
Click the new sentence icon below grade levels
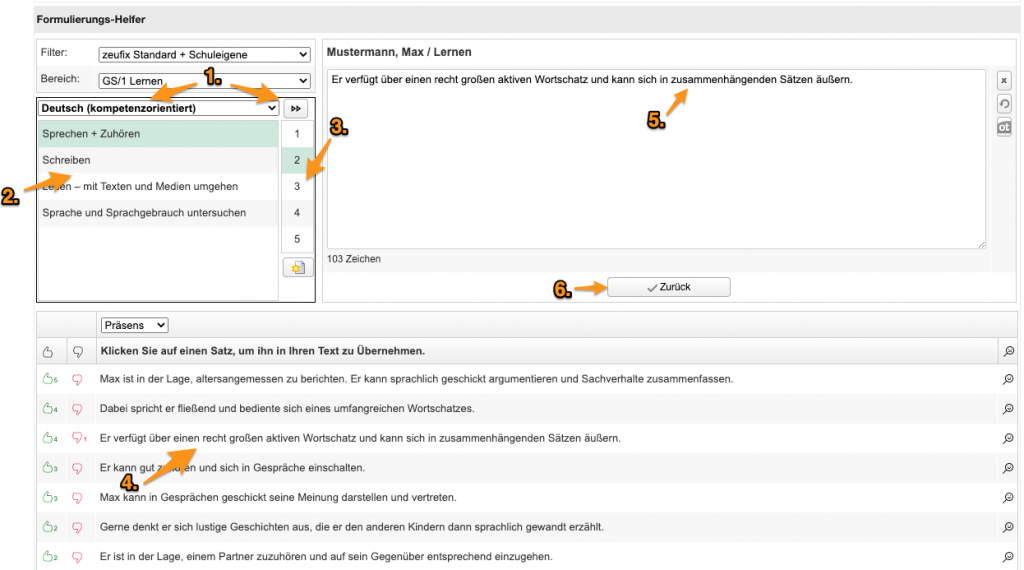(298, 268)
